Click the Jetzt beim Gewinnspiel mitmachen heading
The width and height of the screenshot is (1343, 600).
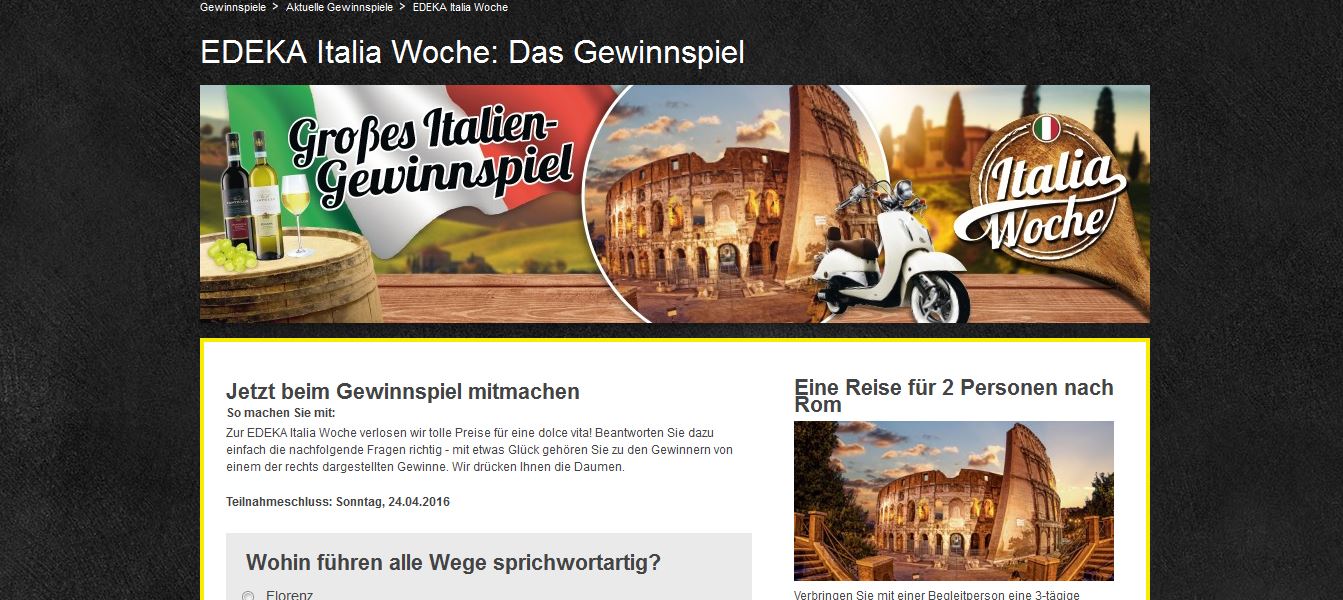pyautogui.click(x=403, y=392)
